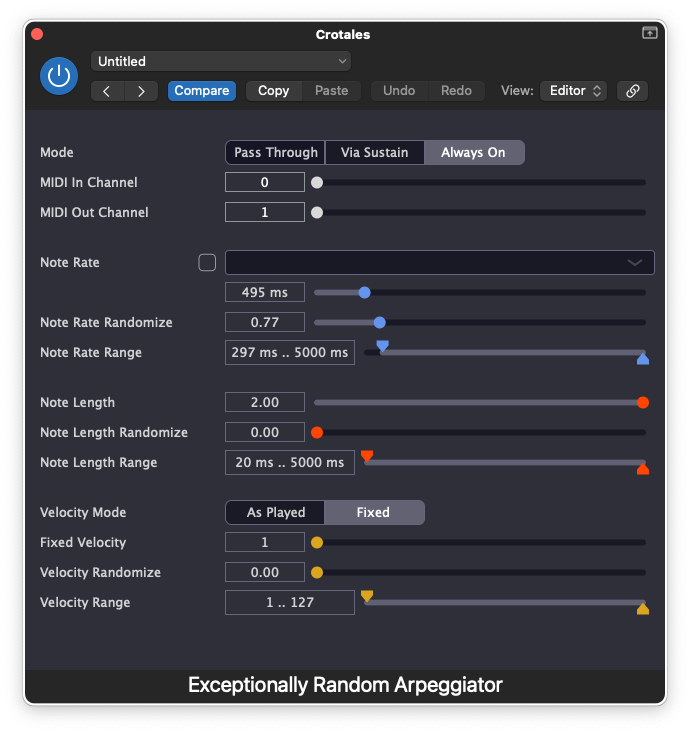Click the 495 ms value field
The height and width of the screenshot is (733, 690).
(265, 292)
